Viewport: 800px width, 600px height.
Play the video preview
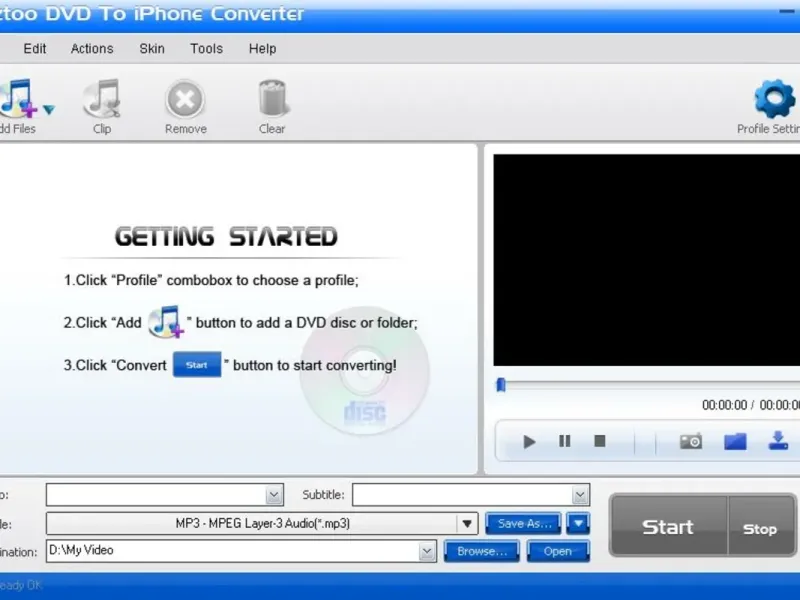(x=529, y=441)
